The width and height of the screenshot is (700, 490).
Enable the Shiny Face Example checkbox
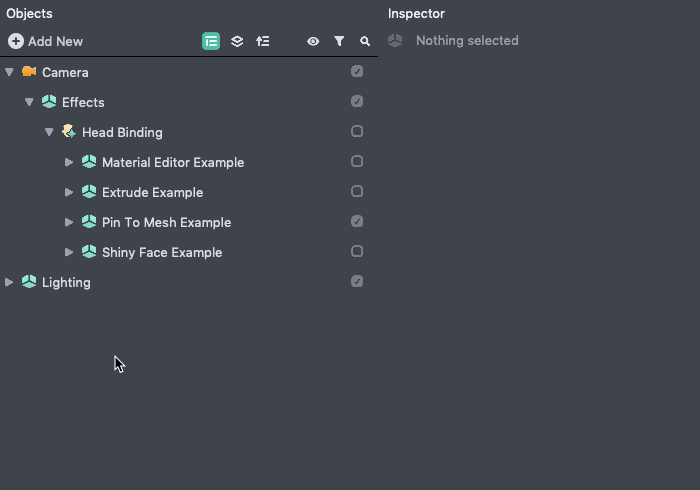click(357, 251)
